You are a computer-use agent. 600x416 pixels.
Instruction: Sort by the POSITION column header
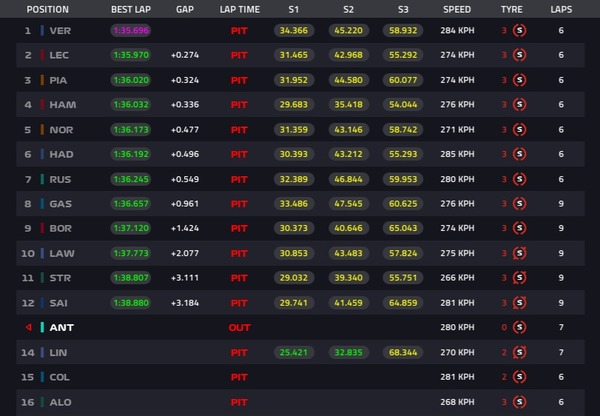click(47, 10)
